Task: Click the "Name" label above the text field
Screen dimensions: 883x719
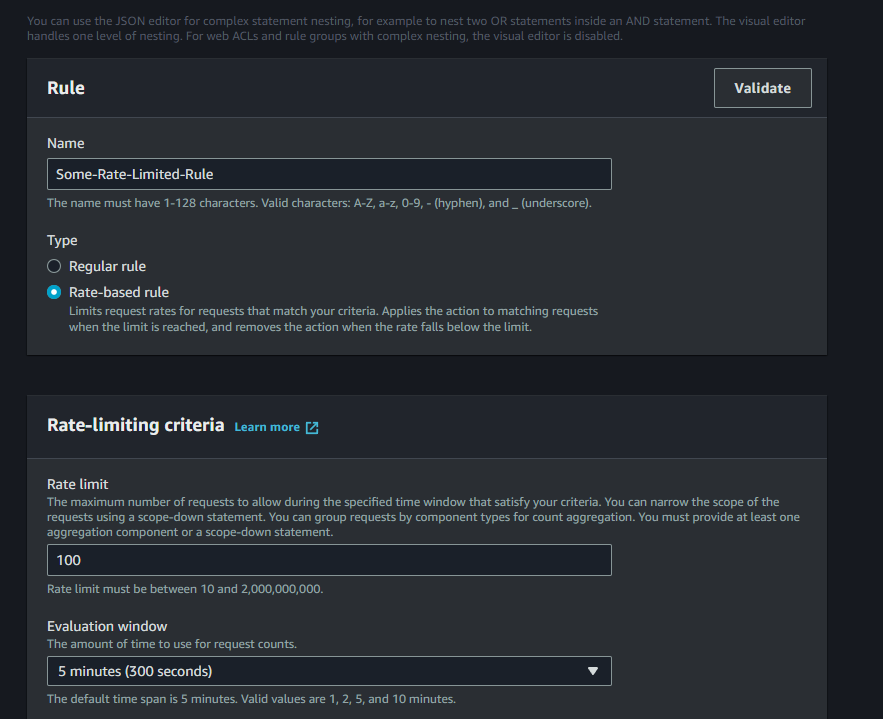Action: [x=66, y=143]
